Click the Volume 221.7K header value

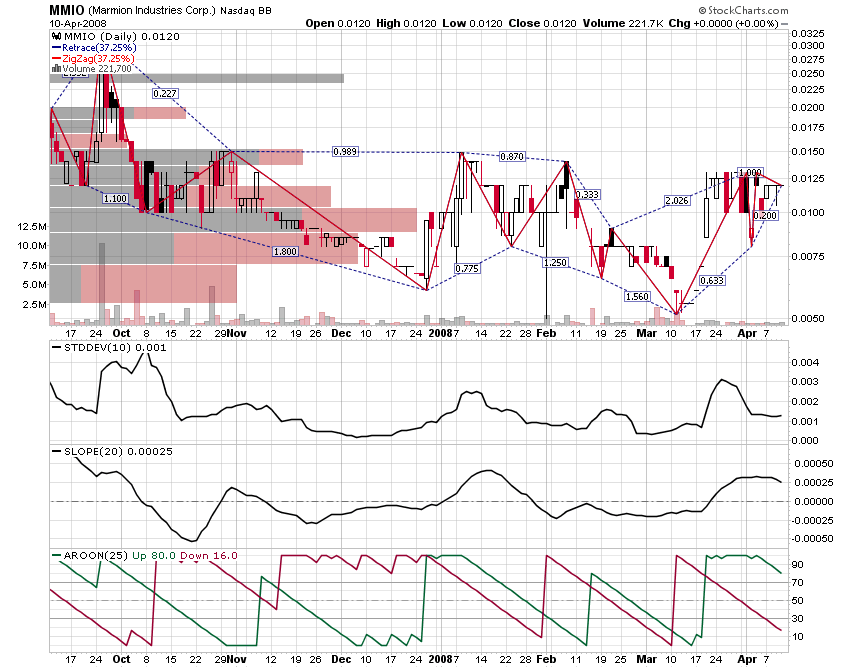623,23
